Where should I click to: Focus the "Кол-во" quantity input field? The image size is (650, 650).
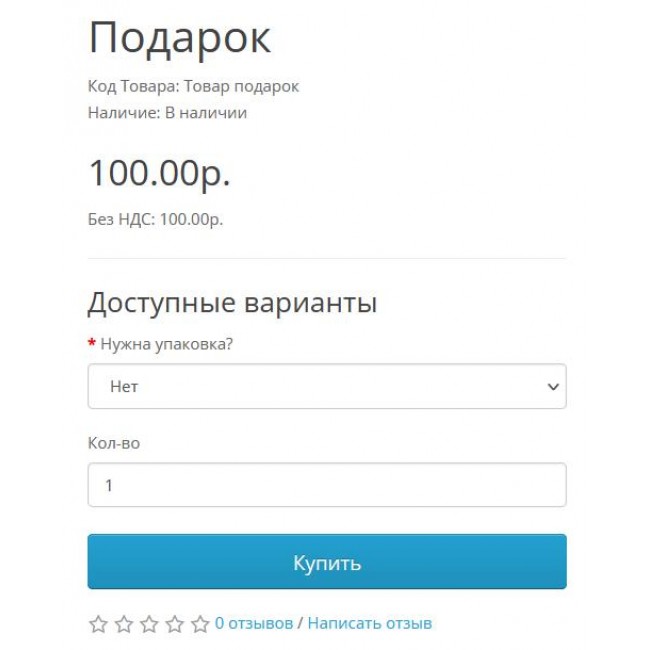326,485
